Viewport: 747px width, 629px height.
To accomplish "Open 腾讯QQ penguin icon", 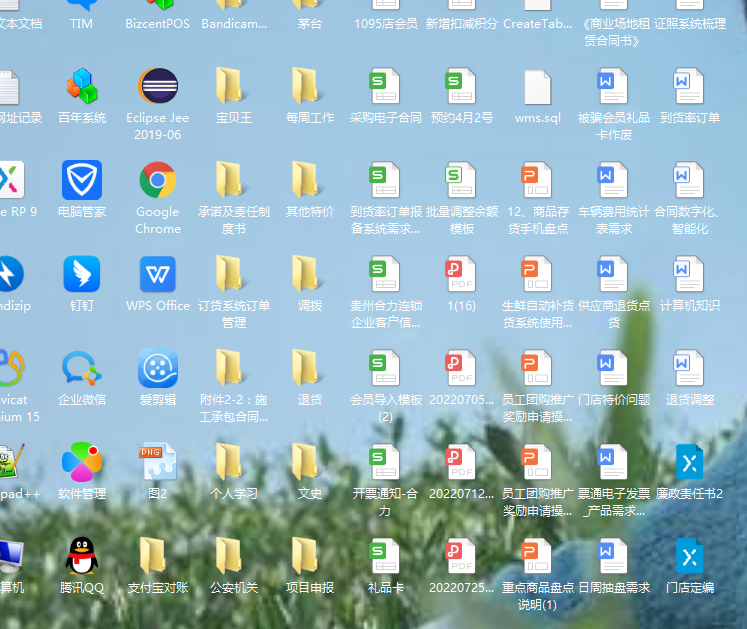I will (82, 556).
